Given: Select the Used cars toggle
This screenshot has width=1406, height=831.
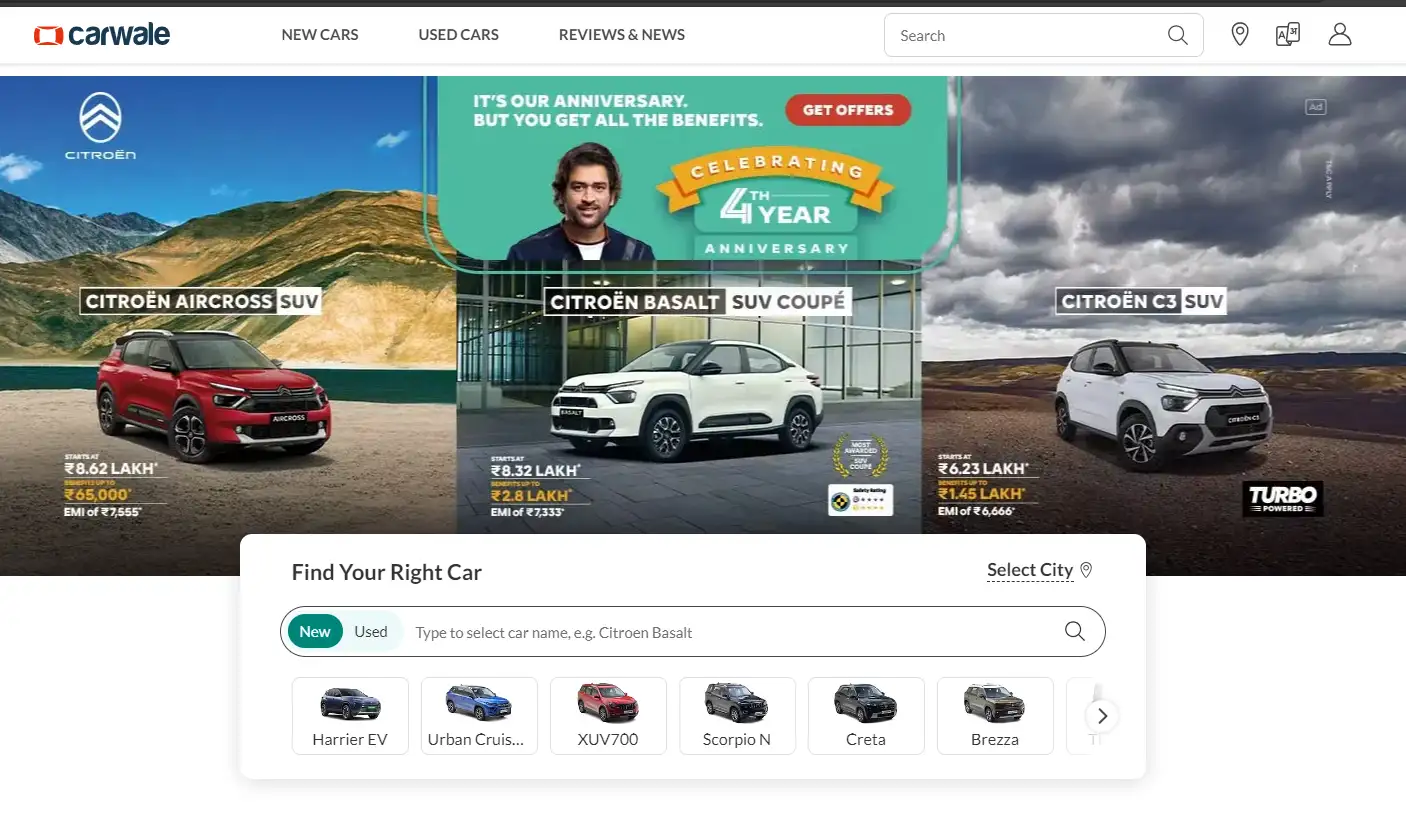Looking at the screenshot, I should [371, 632].
